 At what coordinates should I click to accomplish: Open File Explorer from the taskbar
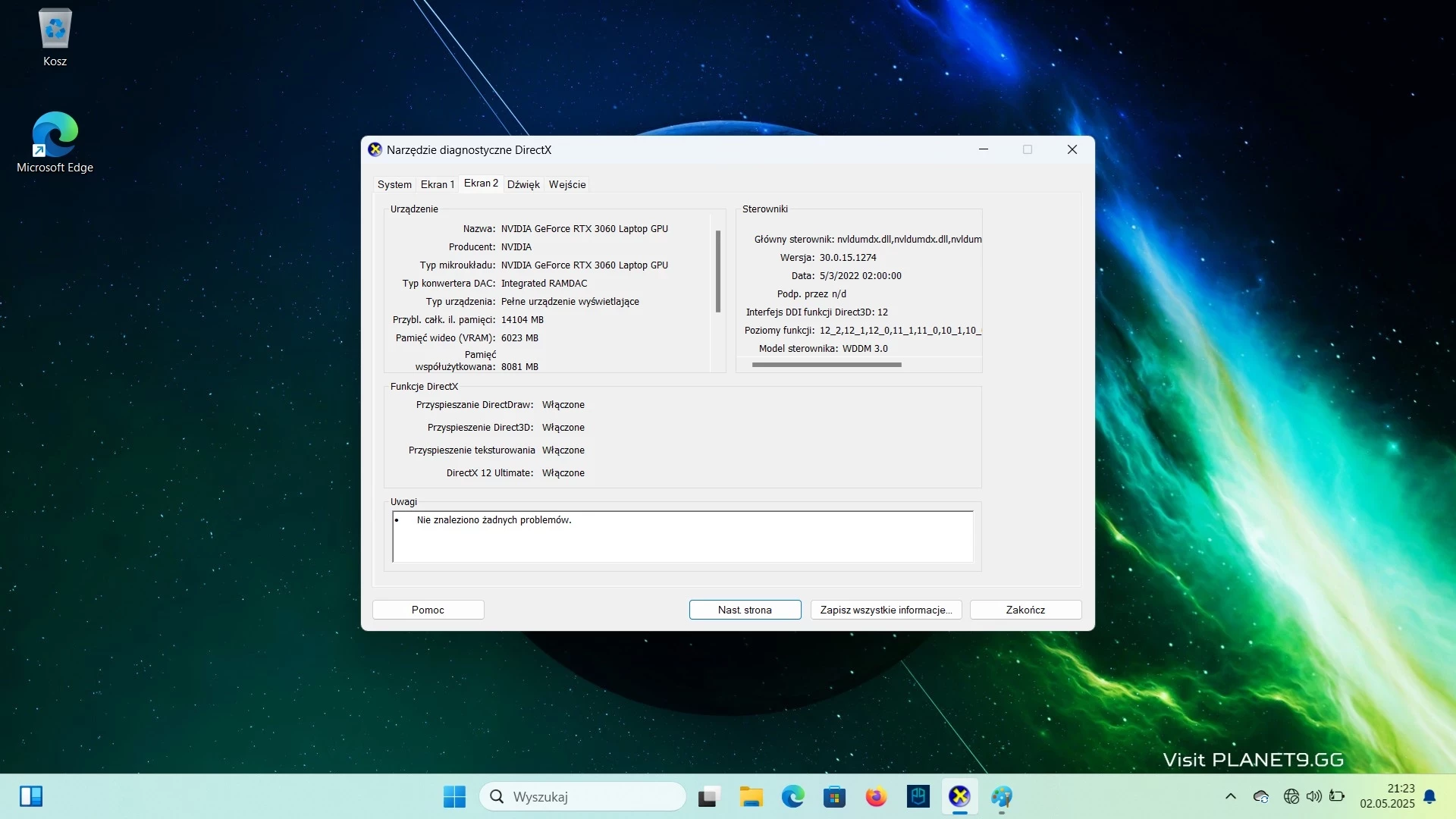pos(751,796)
